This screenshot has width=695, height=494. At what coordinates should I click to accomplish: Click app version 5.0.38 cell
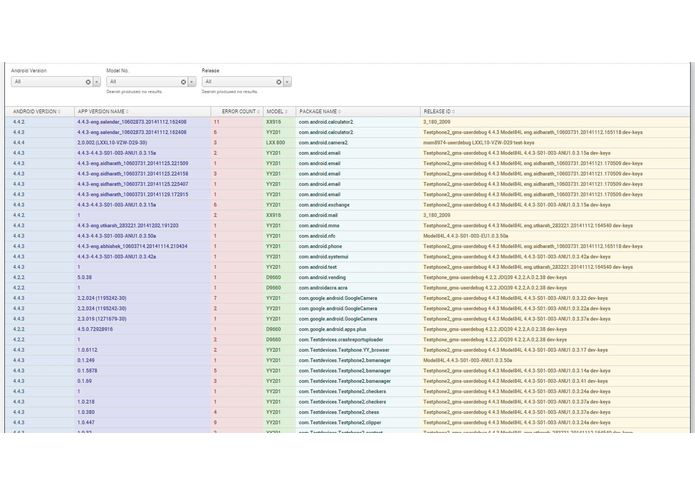[143, 277]
